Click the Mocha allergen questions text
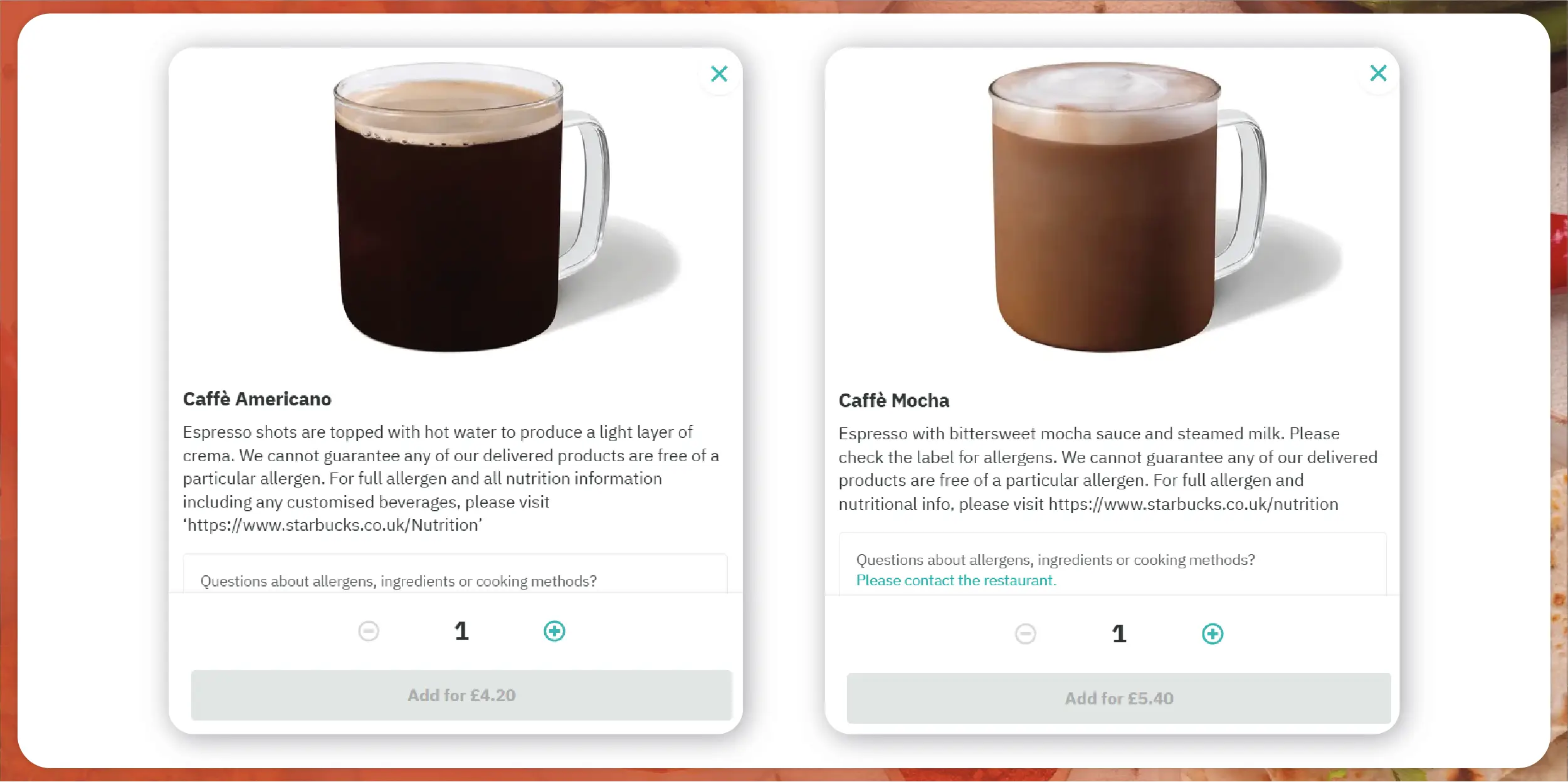This screenshot has width=1568, height=782. (x=1056, y=560)
